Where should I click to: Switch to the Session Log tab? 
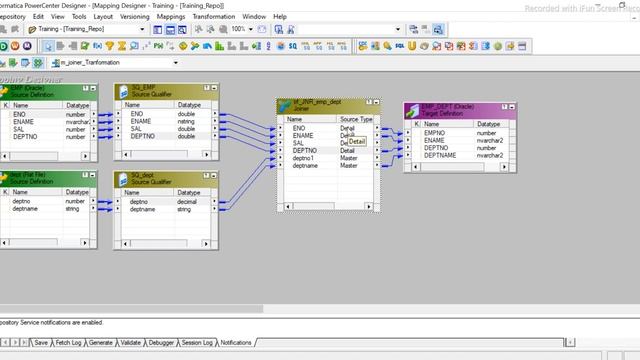[197, 343]
